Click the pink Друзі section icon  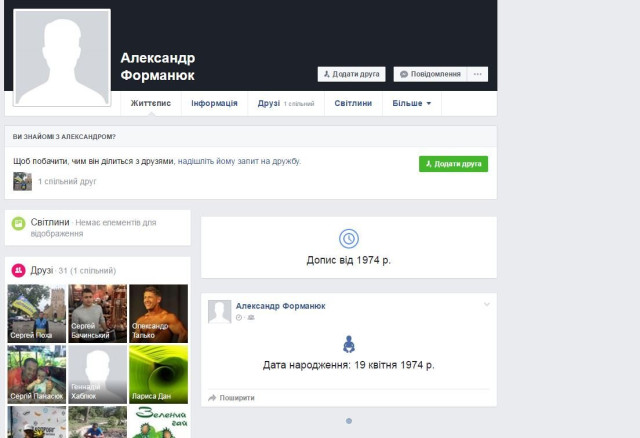click(18, 270)
